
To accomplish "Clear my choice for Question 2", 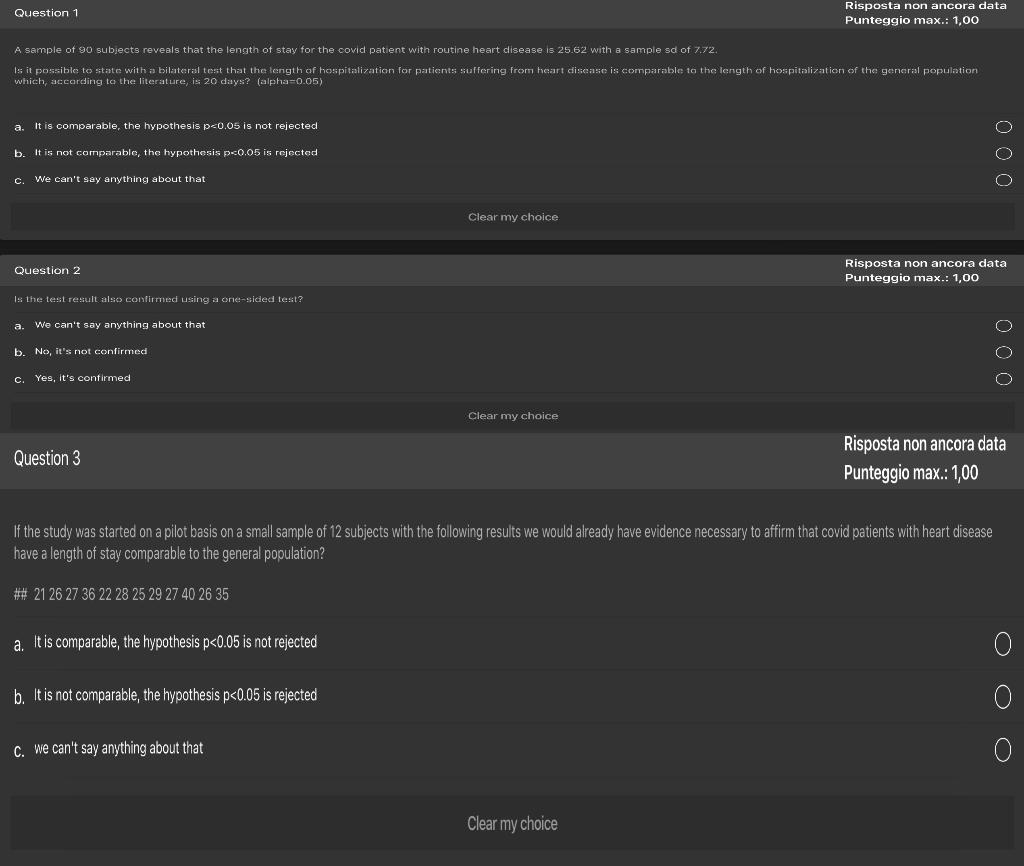I will (513, 416).
